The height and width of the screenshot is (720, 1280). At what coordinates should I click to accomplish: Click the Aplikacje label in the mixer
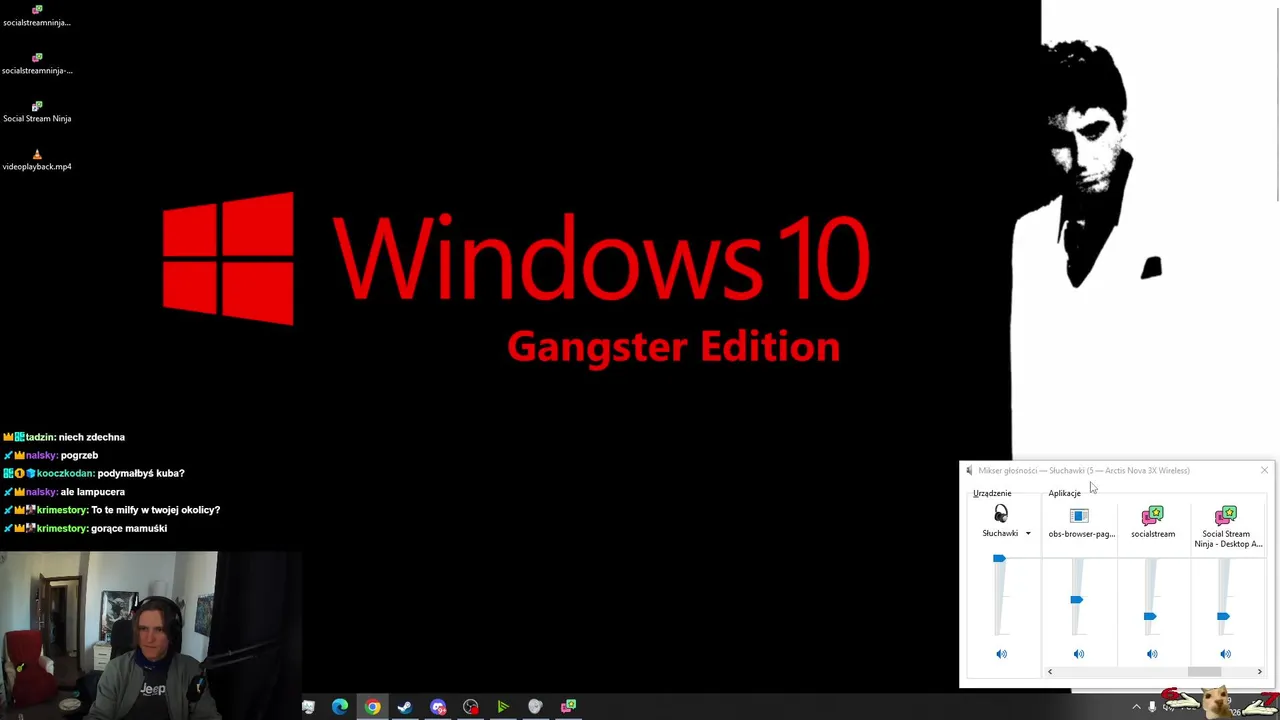click(1064, 493)
